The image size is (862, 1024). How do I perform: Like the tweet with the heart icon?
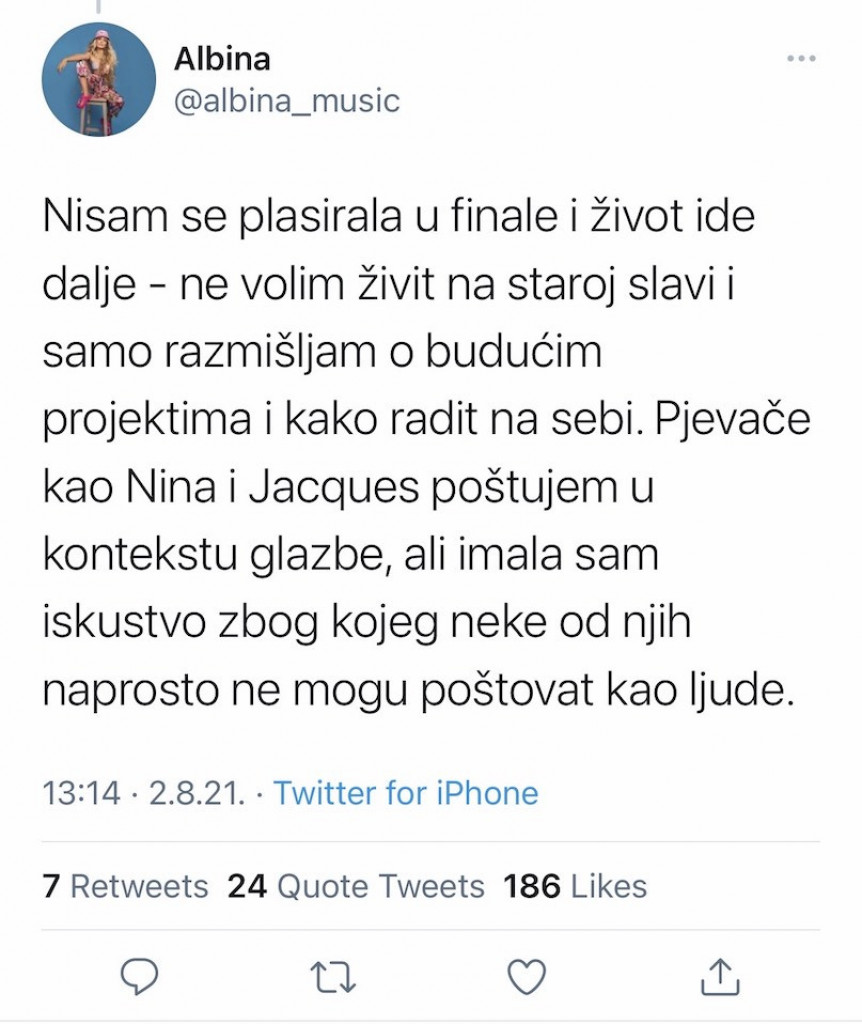pyautogui.click(x=527, y=976)
